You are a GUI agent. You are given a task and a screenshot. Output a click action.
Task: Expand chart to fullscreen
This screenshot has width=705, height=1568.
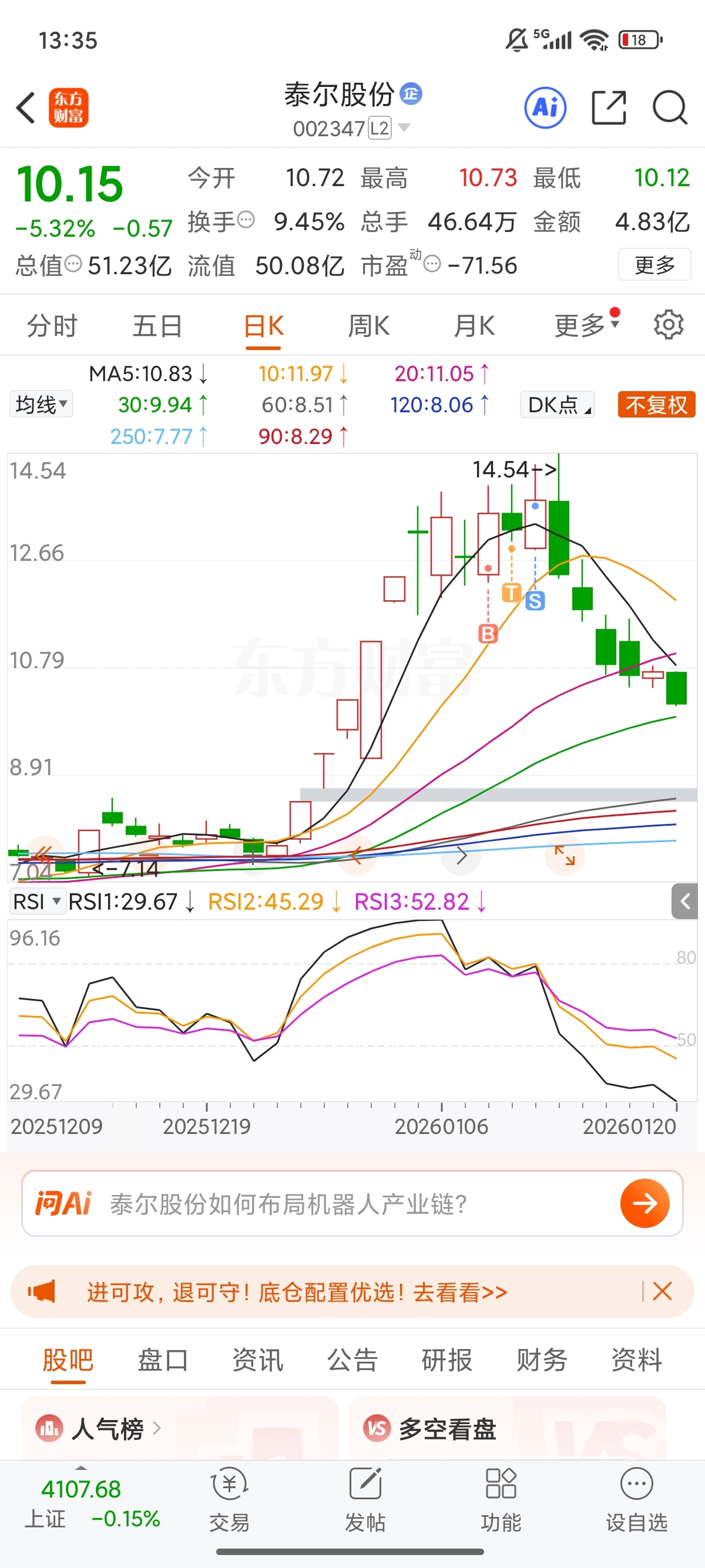click(565, 855)
